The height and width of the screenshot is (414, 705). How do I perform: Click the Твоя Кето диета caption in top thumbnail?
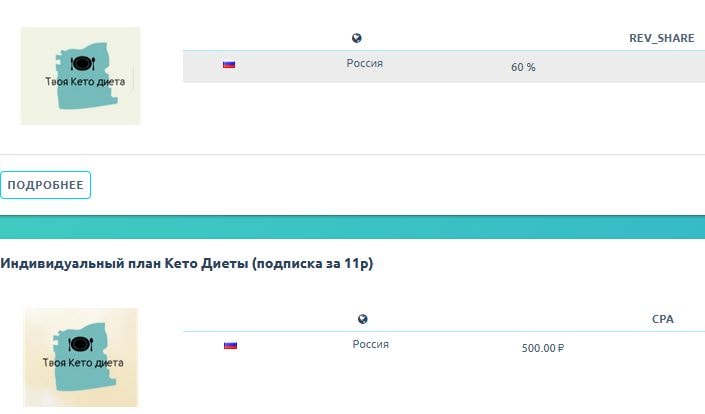[x=85, y=82]
